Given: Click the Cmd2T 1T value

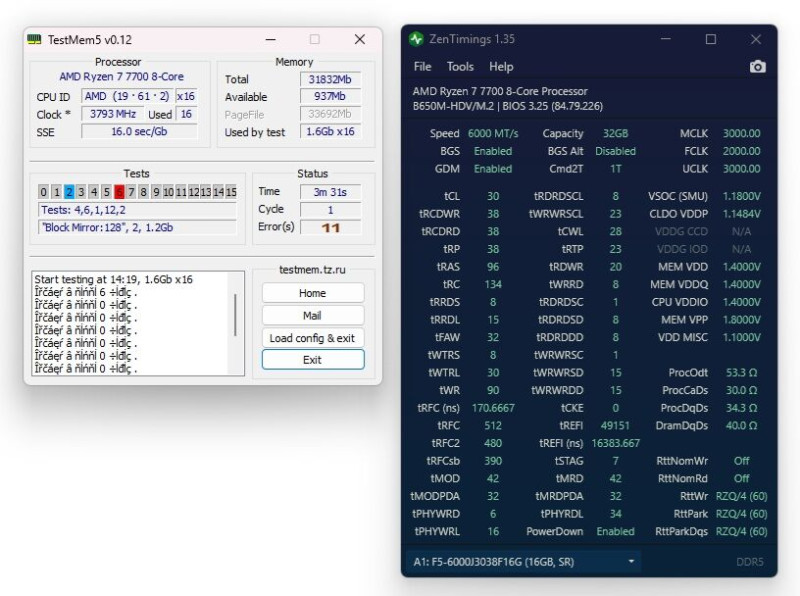Looking at the screenshot, I should point(615,168).
